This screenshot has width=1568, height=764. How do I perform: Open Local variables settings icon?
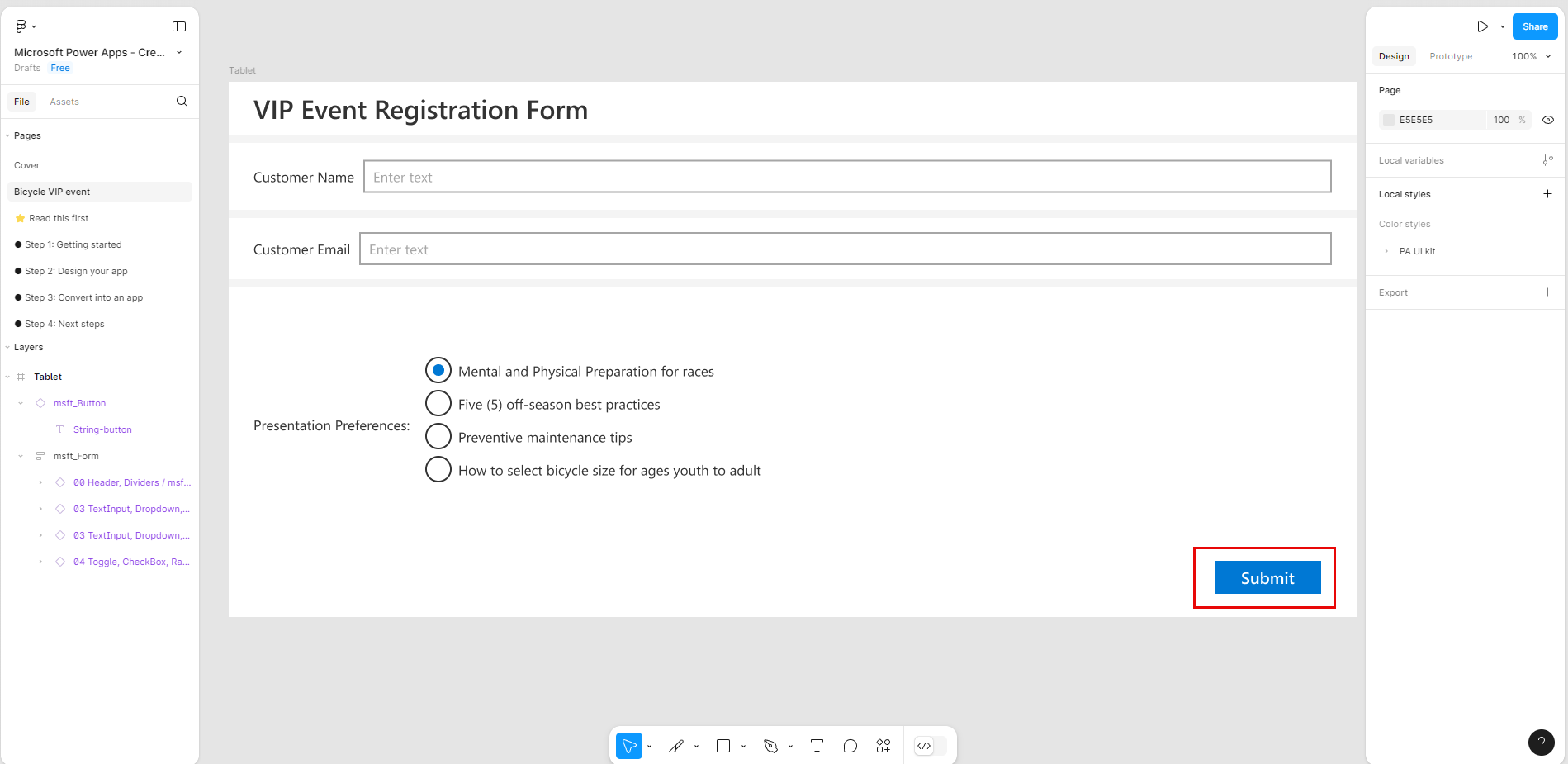(x=1548, y=160)
